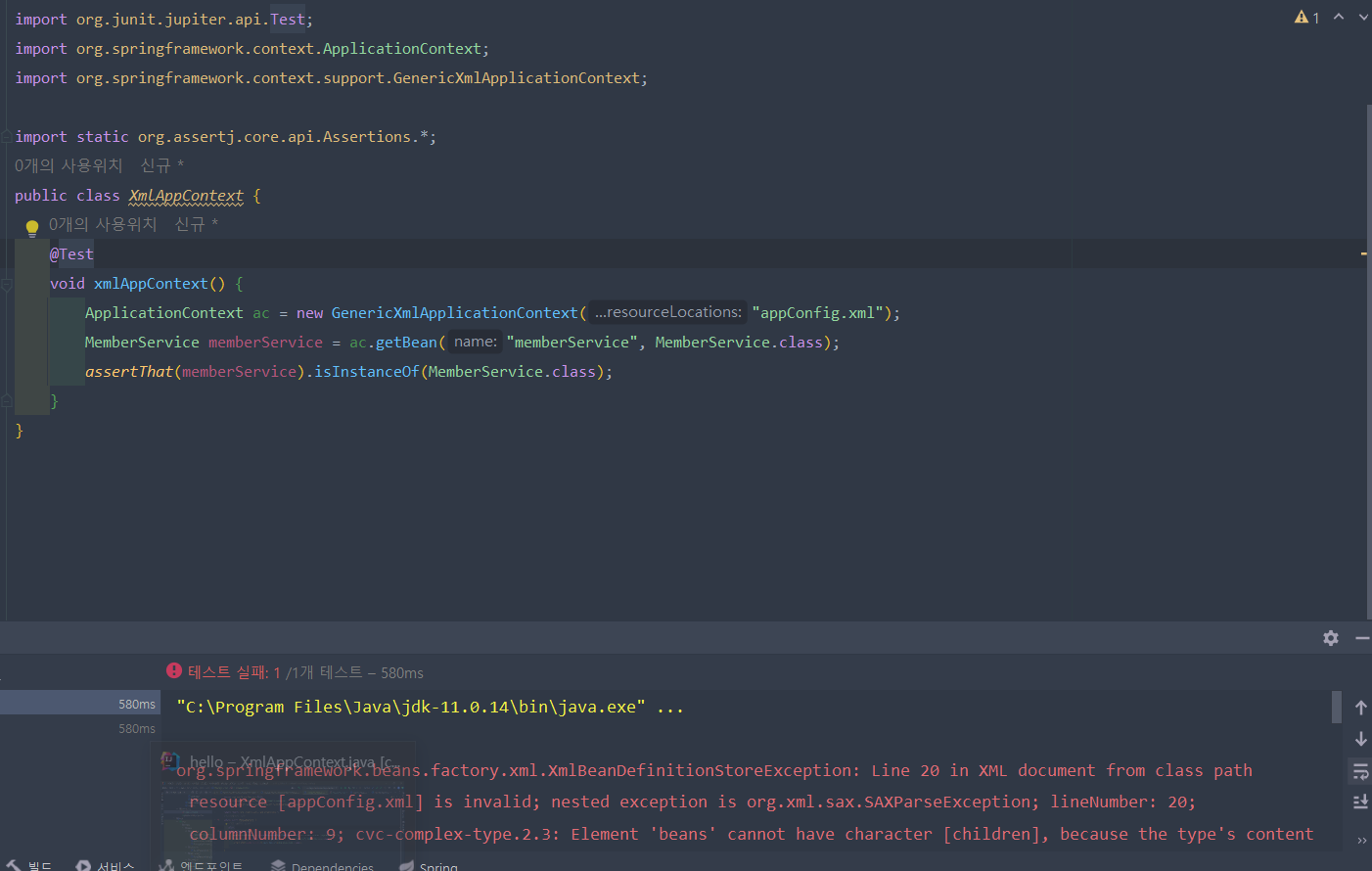Click the XmlAppContext class name

(186, 195)
